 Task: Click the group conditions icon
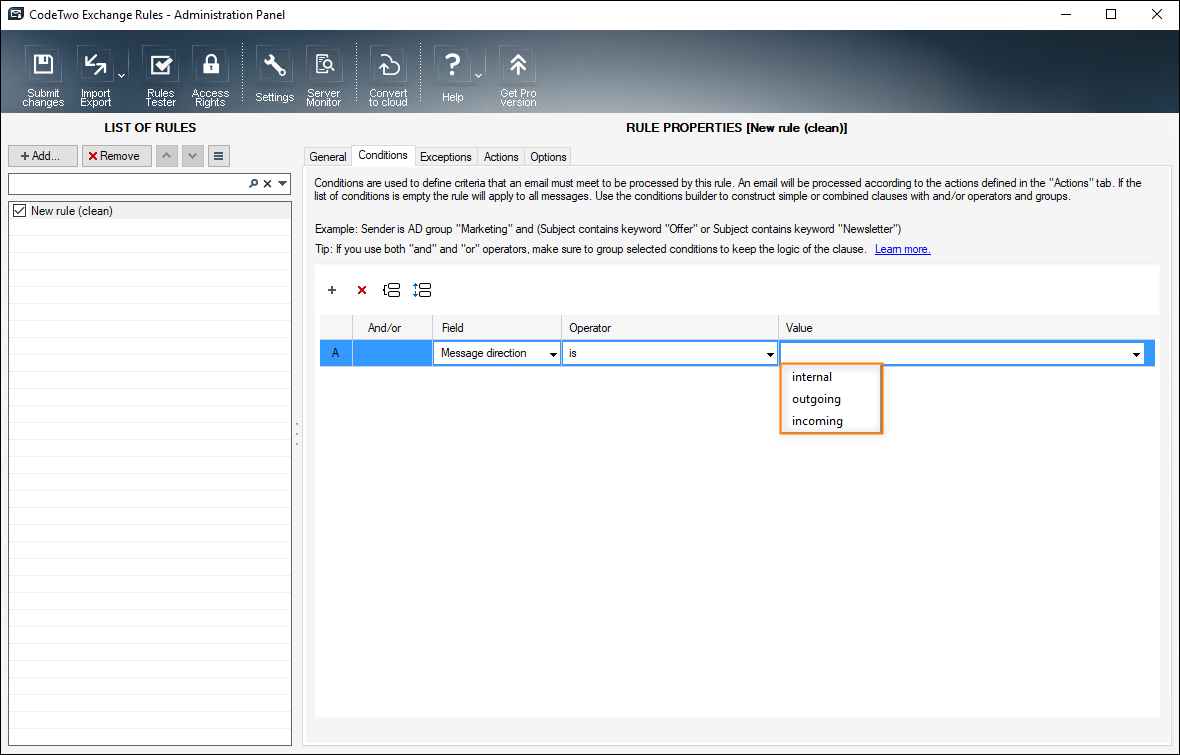click(x=391, y=290)
